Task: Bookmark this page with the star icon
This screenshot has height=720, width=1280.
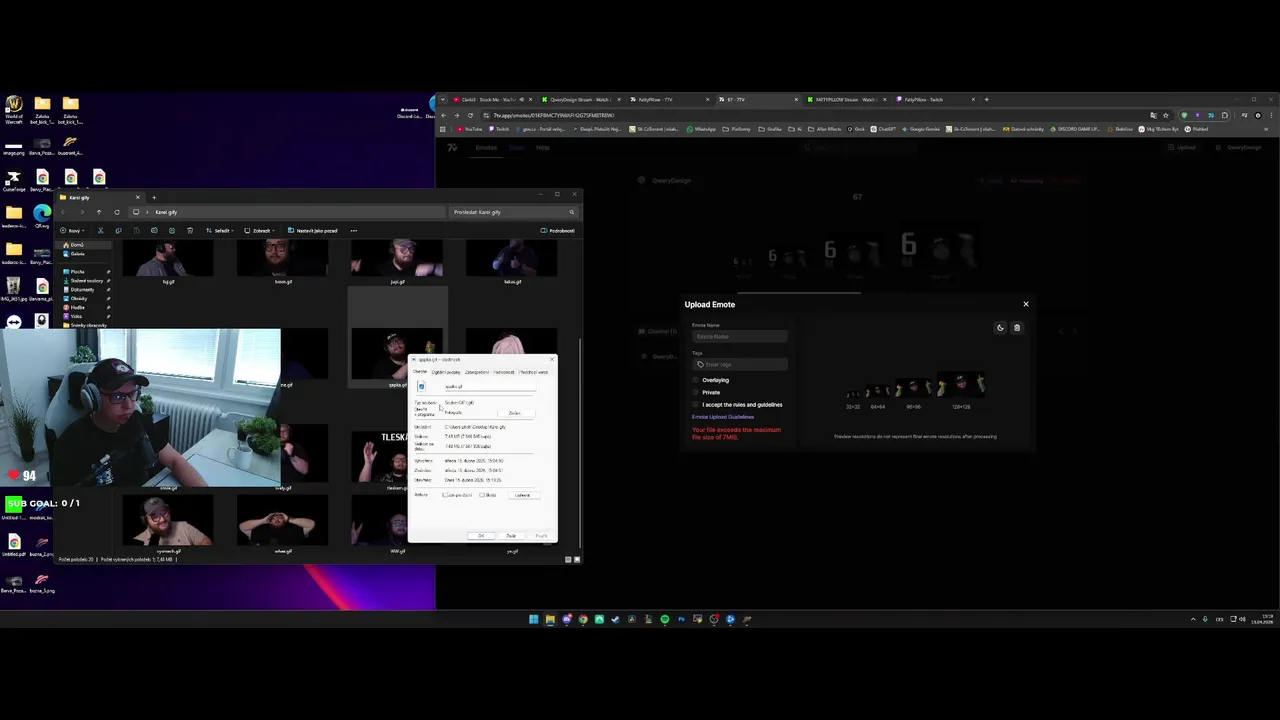Action: [x=1166, y=115]
